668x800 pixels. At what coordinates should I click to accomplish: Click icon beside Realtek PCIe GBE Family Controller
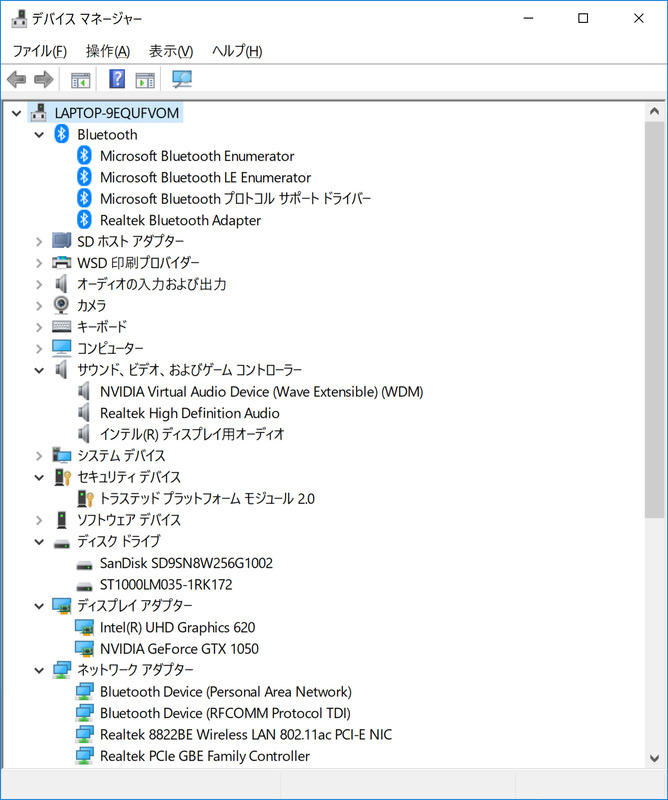click(84, 756)
